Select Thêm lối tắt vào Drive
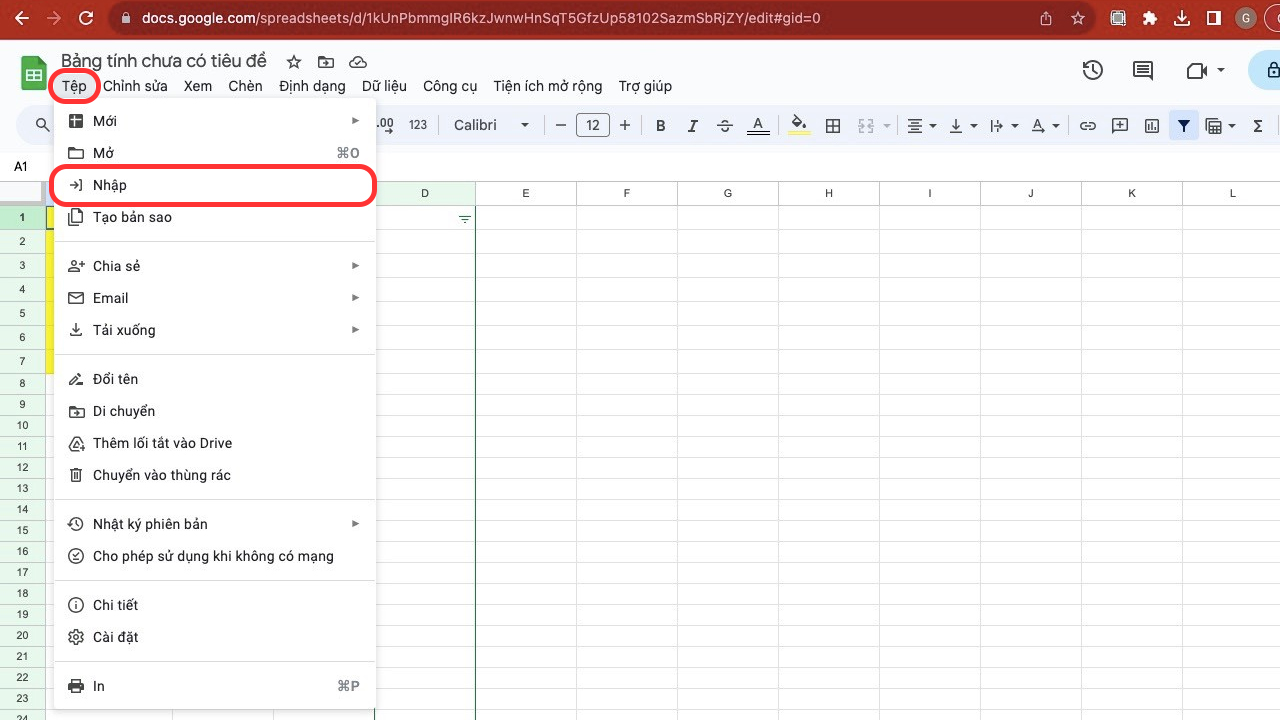Image resolution: width=1280 pixels, height=720 pixels. click(215, 443)
